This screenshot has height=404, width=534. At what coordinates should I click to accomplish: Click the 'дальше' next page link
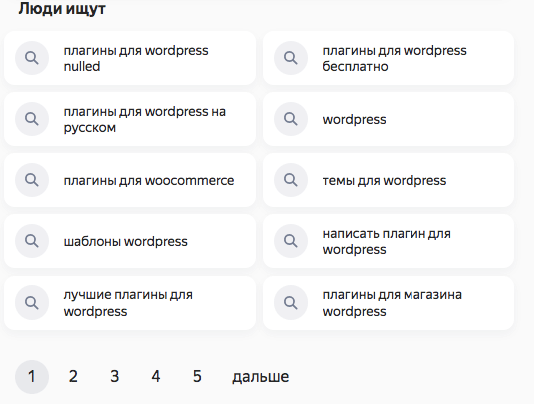point(261,377)
